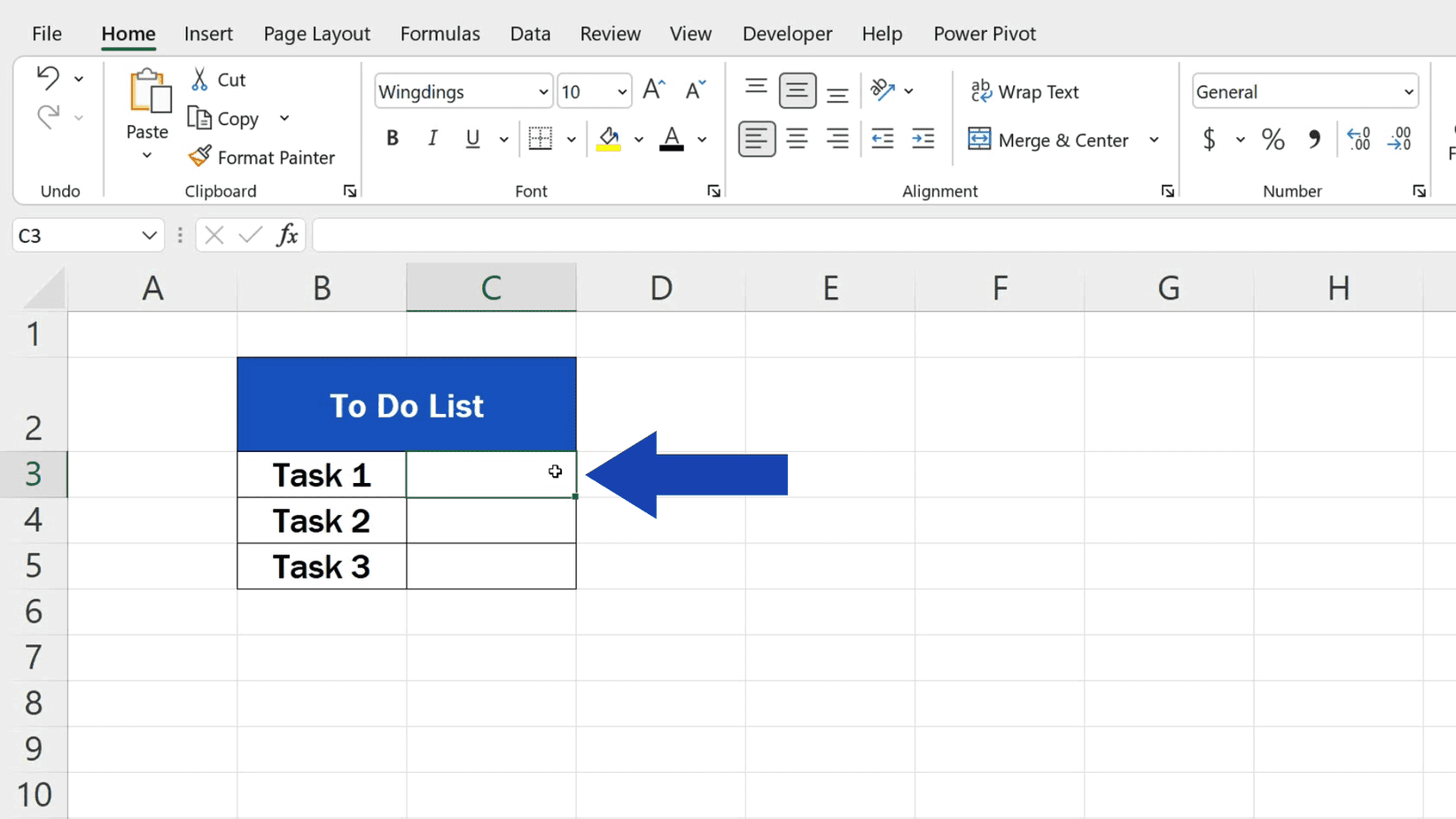Click the Comma Style icon

pyautogui.click(x=1314, y=139)
